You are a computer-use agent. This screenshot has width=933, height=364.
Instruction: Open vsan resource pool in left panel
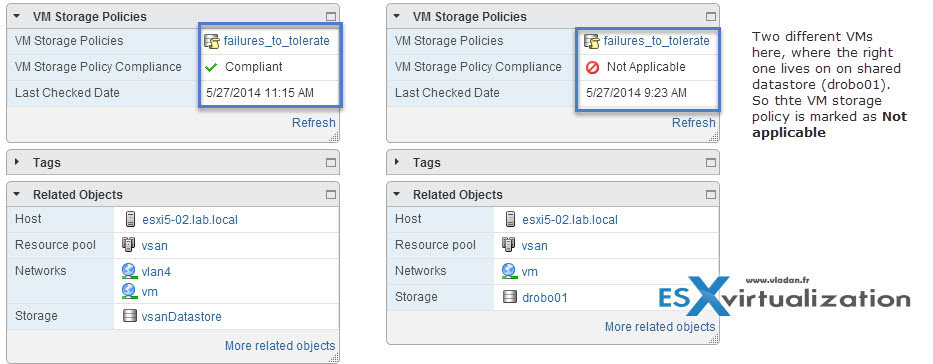pos(155,246)
